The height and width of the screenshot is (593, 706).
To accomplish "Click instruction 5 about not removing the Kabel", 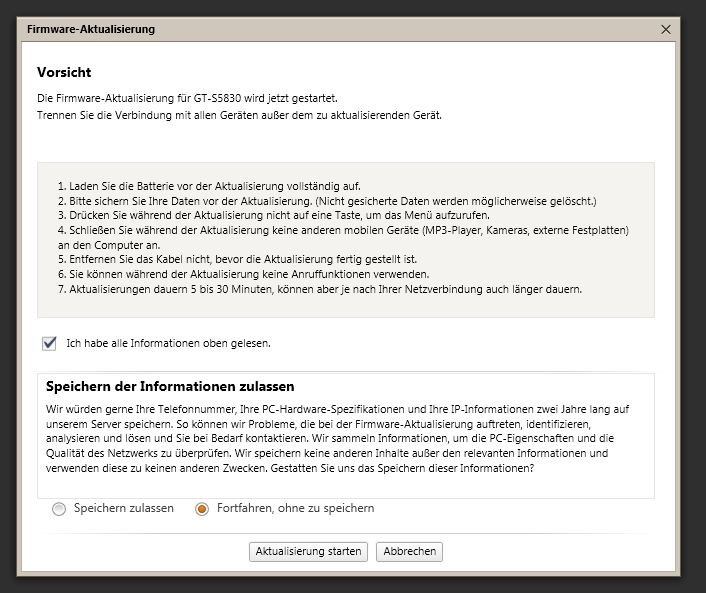I will tap(237, 259).
